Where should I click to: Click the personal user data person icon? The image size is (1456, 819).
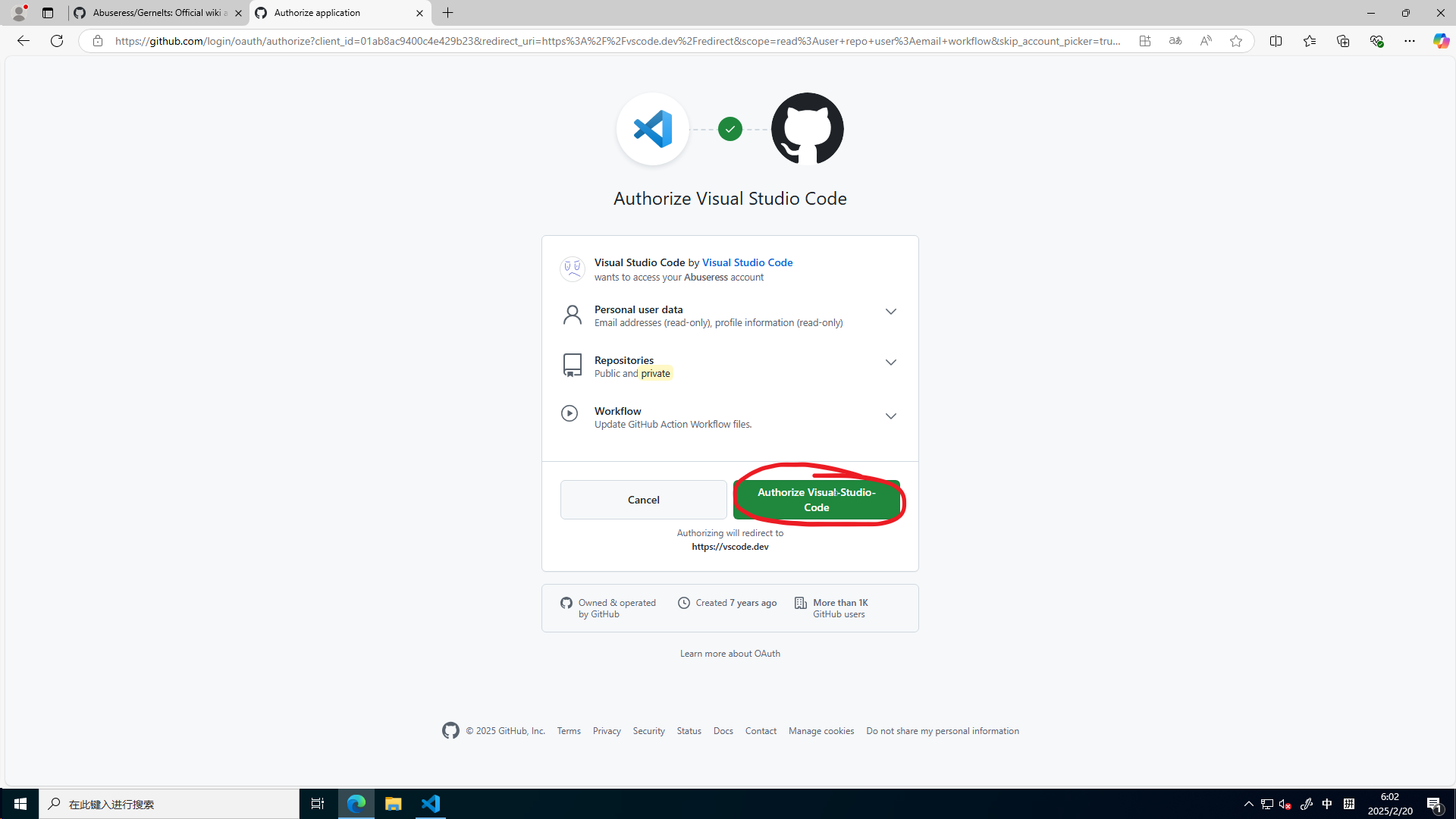click(572, 315)
